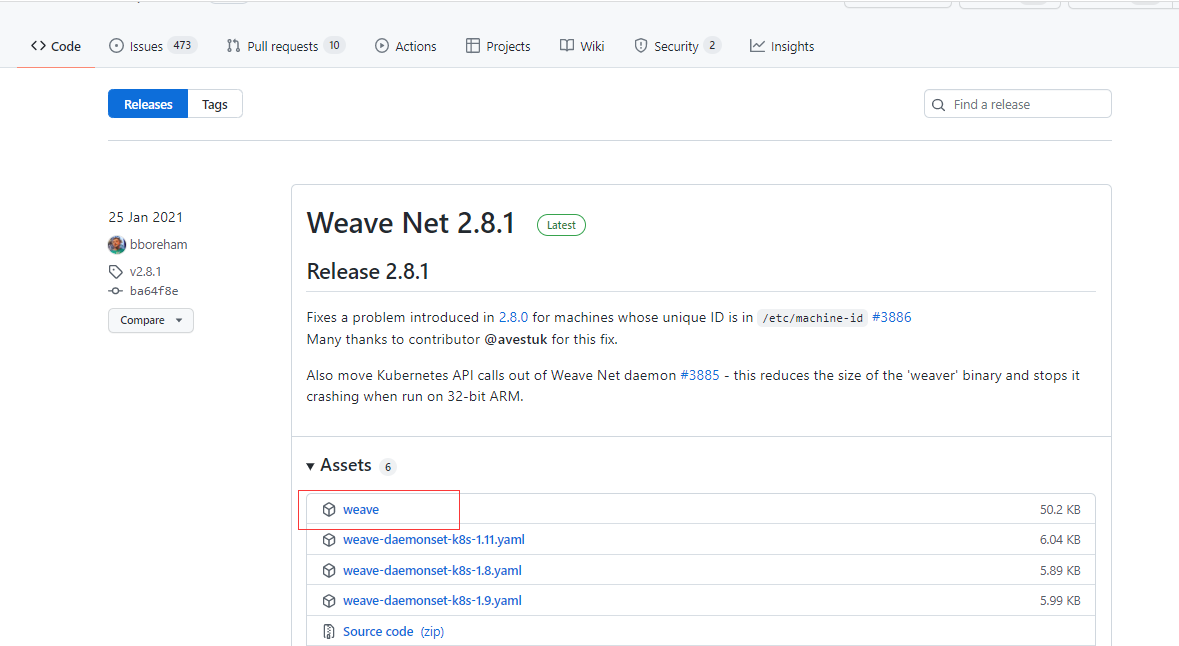This screenshot has height=646, width=1179.
Task: Click the Pull requests branch icon
Action: click(233, 46)
